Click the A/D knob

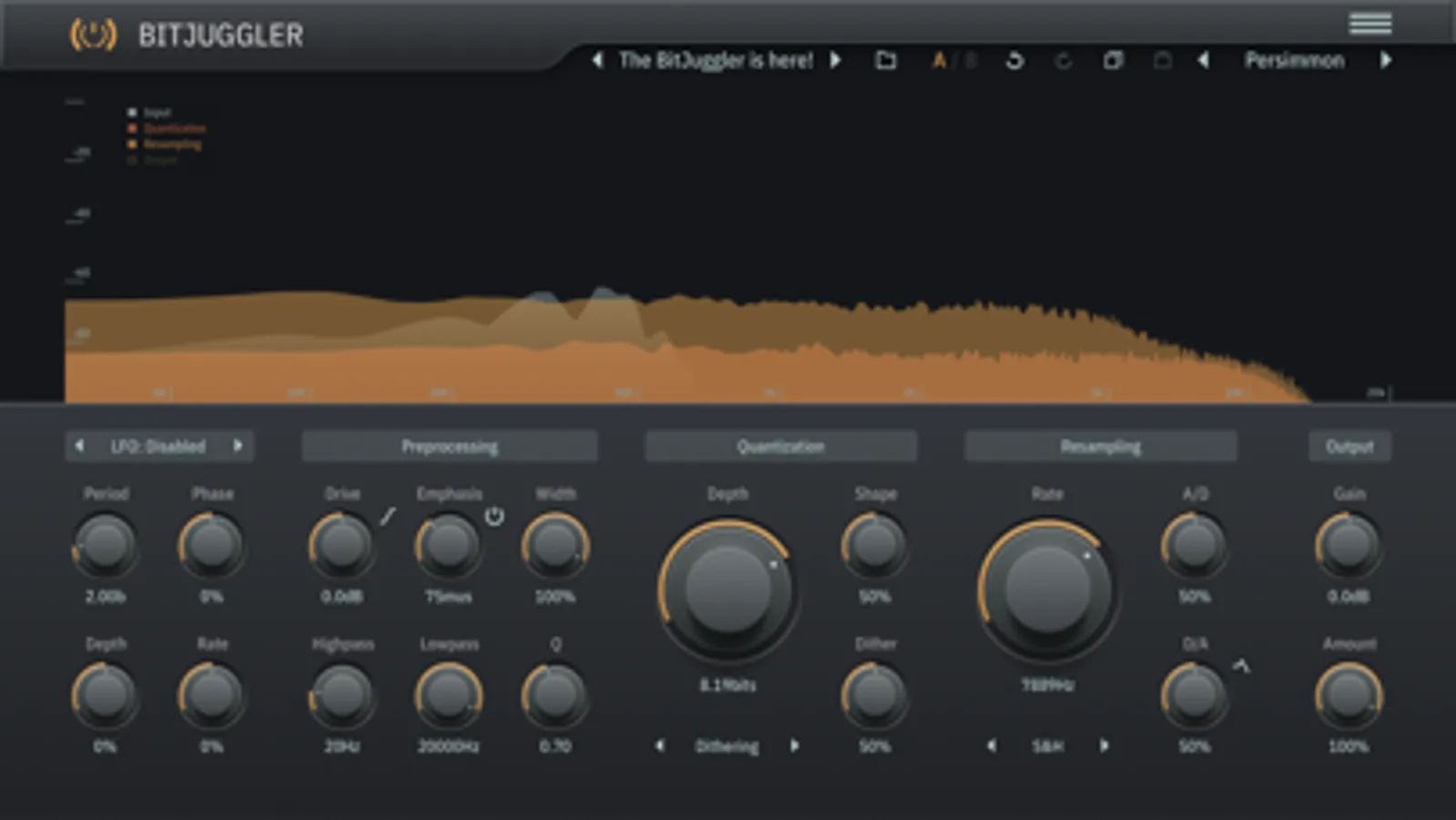[x=1195, y=545]
